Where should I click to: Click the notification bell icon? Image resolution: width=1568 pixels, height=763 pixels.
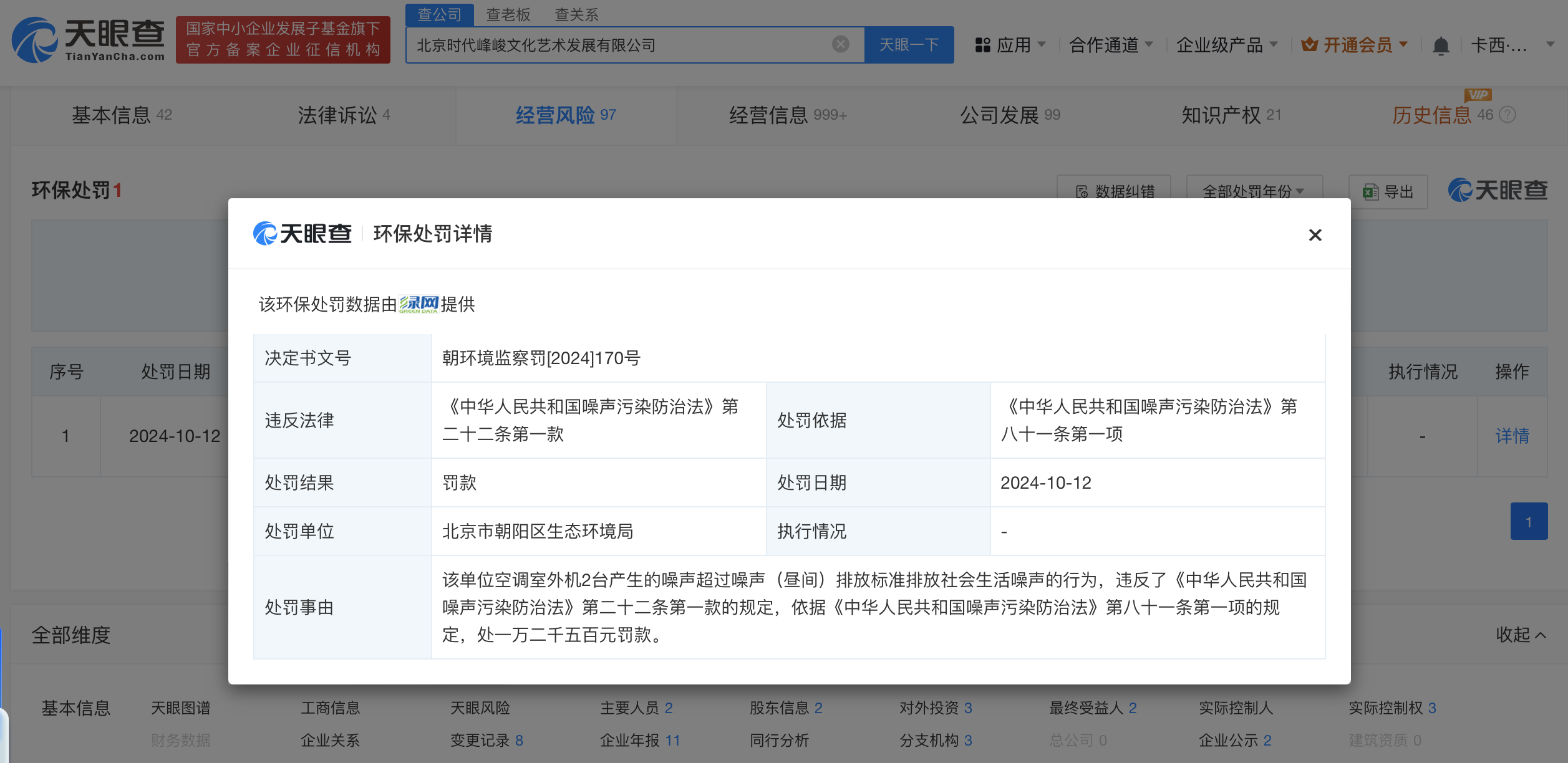click(1441, 46)
